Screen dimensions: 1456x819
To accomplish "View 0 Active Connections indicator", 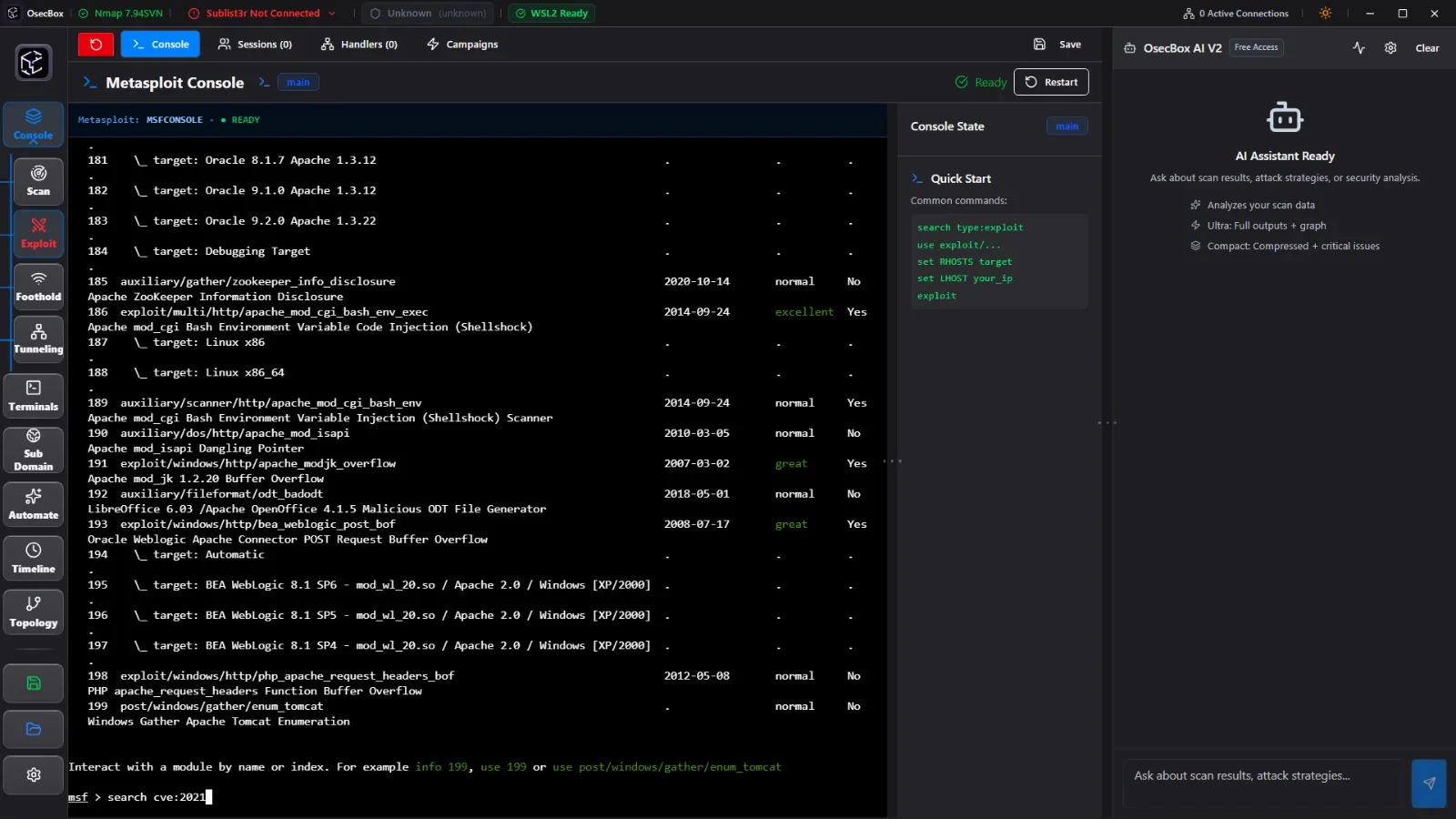I will (1236, 13).
